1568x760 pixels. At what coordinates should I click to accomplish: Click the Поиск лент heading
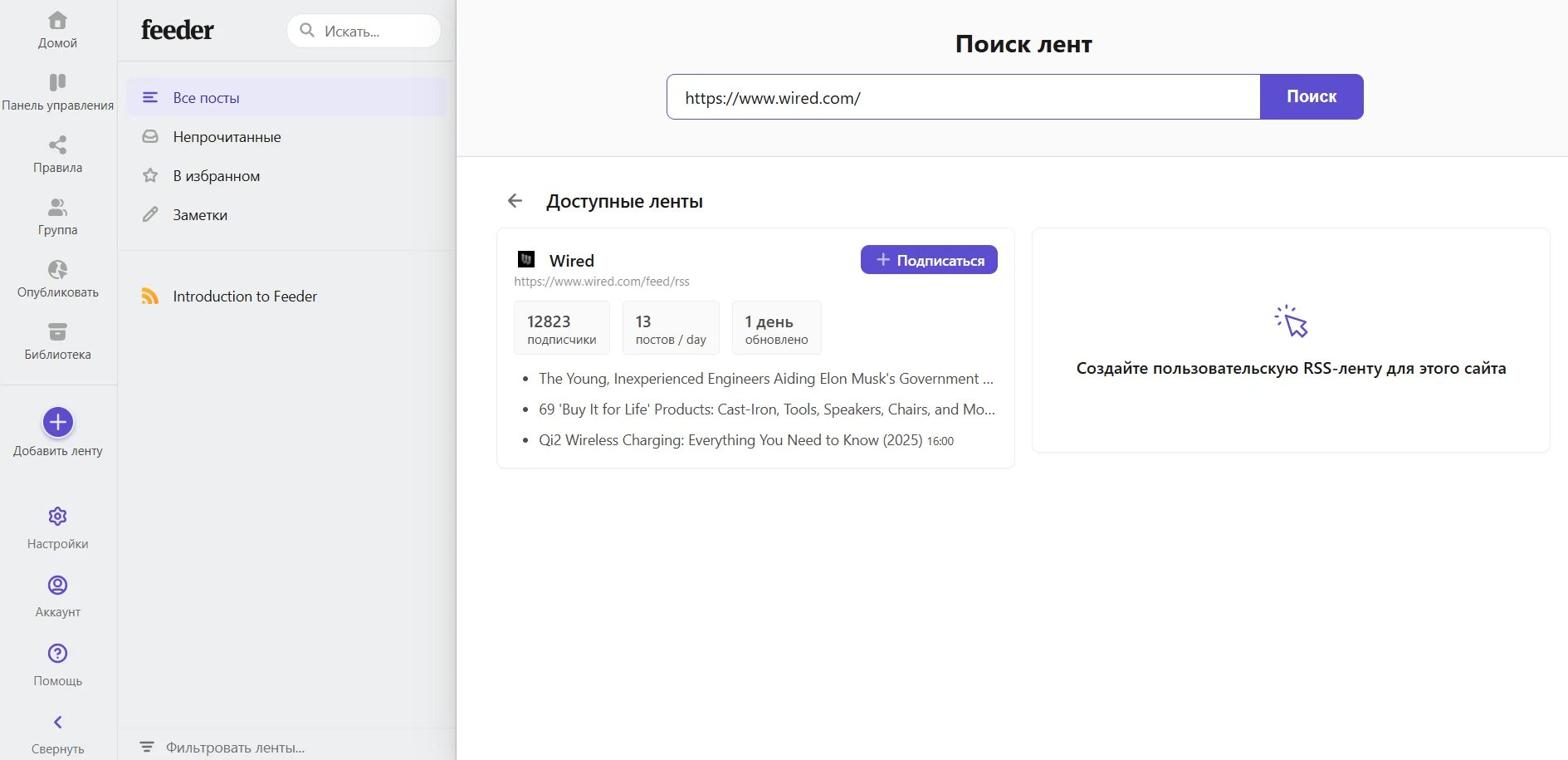coord(1023,44)
